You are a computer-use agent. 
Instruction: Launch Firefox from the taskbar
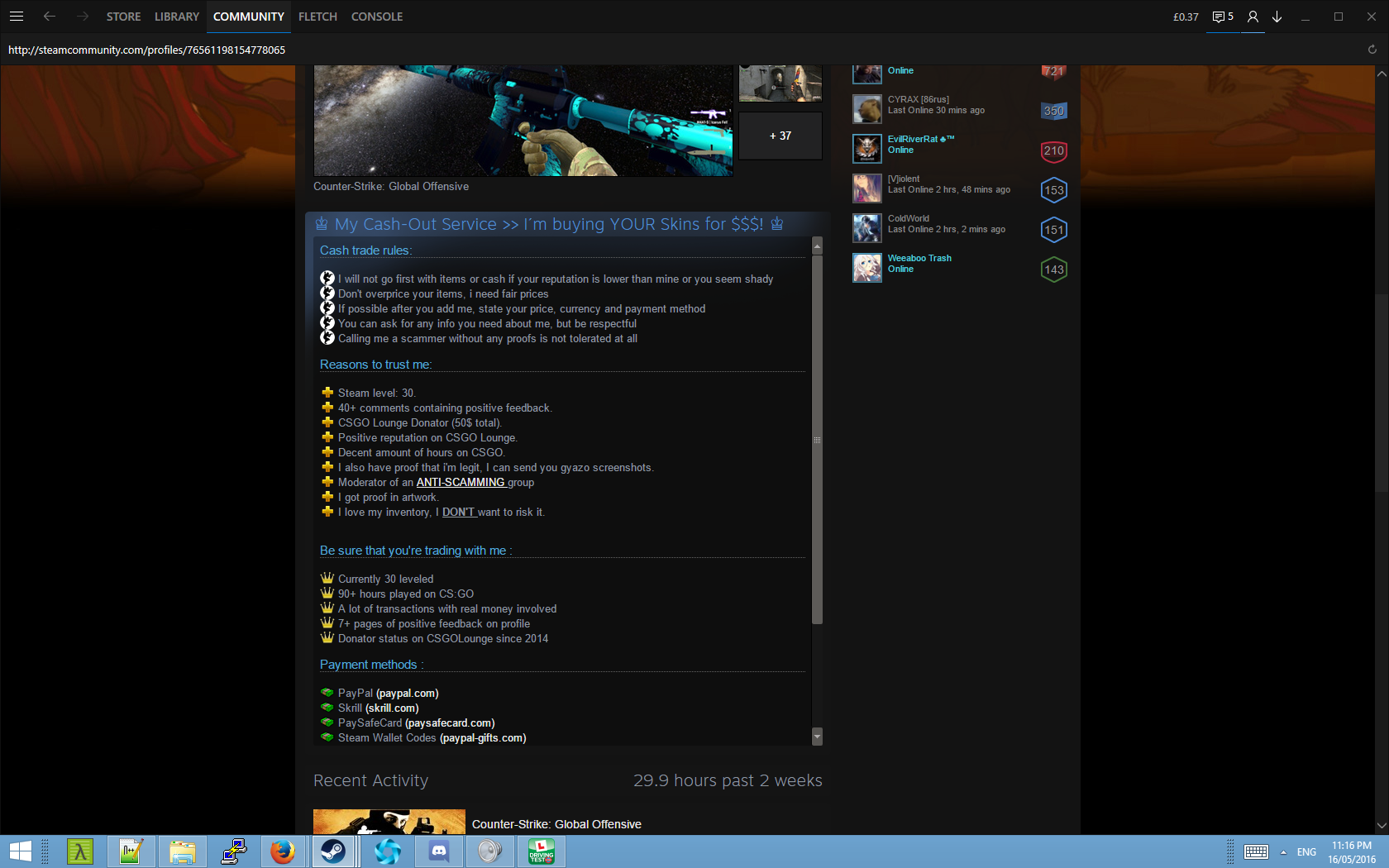click(x=283, y=851)
